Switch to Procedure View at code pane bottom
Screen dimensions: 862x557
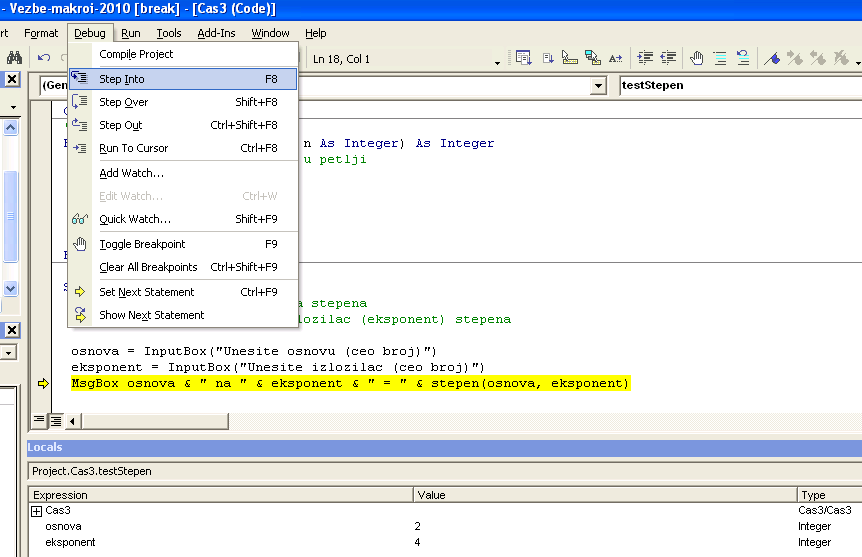click(x=40, y=420)
